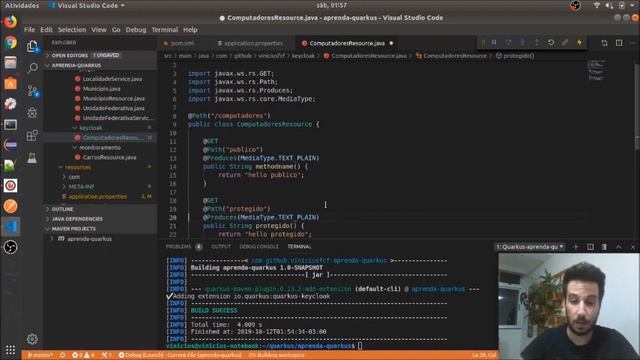Open the Test beaker view in activity bar

point(32,158)
